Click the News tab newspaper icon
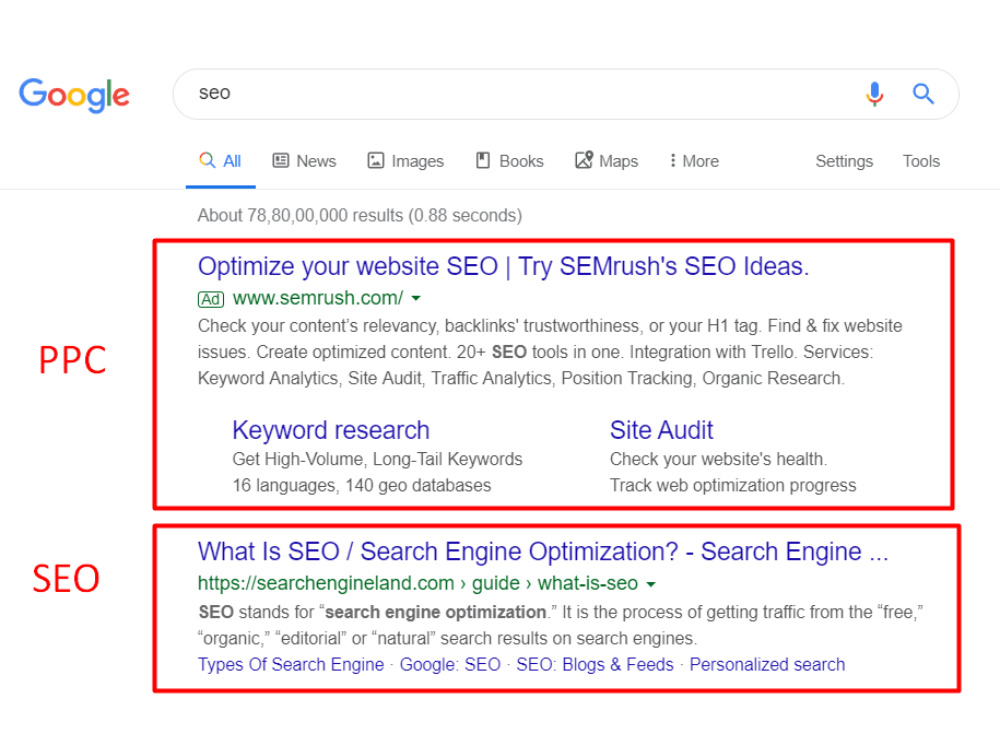1000x750 pixels. [x=281, y=160]
